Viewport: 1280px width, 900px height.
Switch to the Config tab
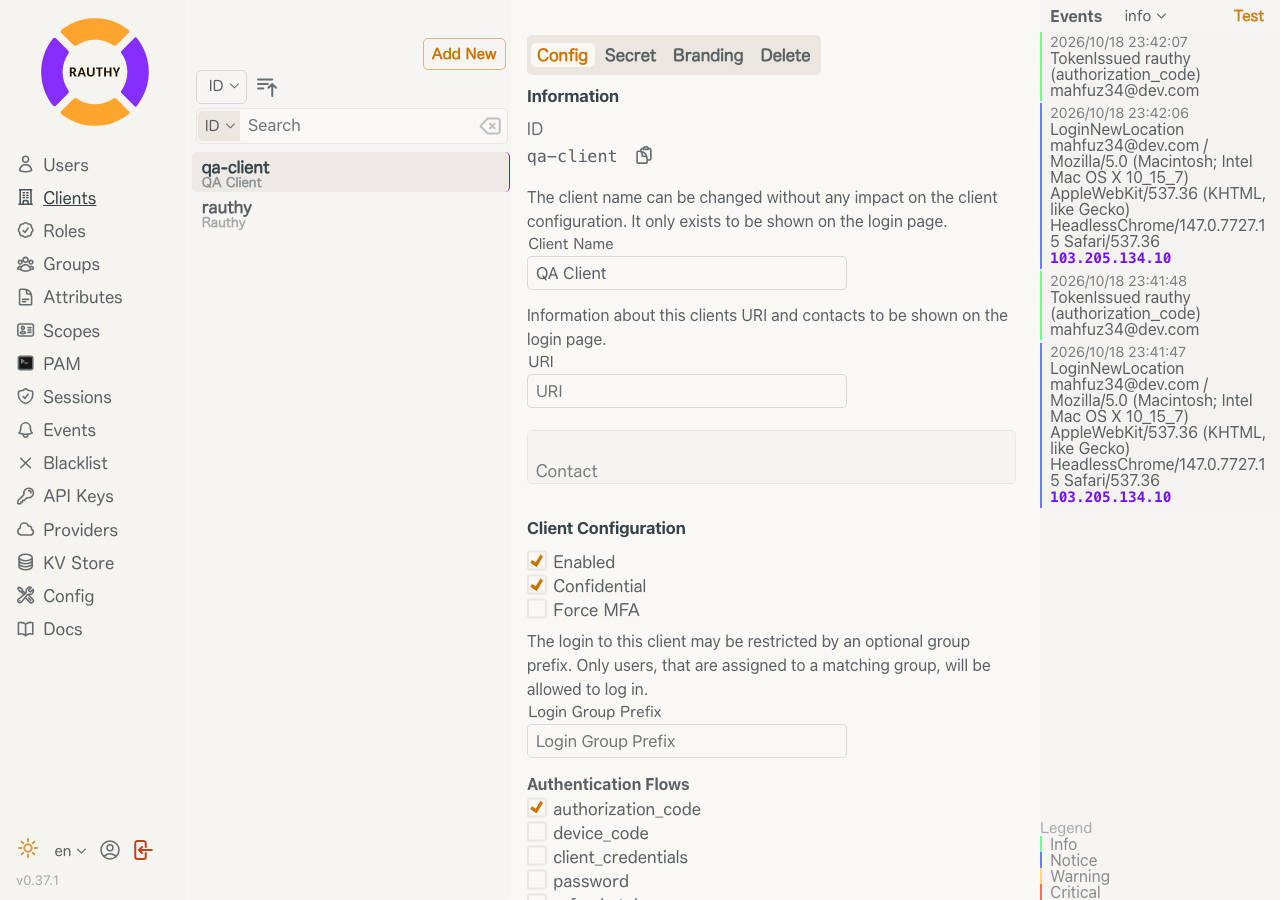[562, 55]
